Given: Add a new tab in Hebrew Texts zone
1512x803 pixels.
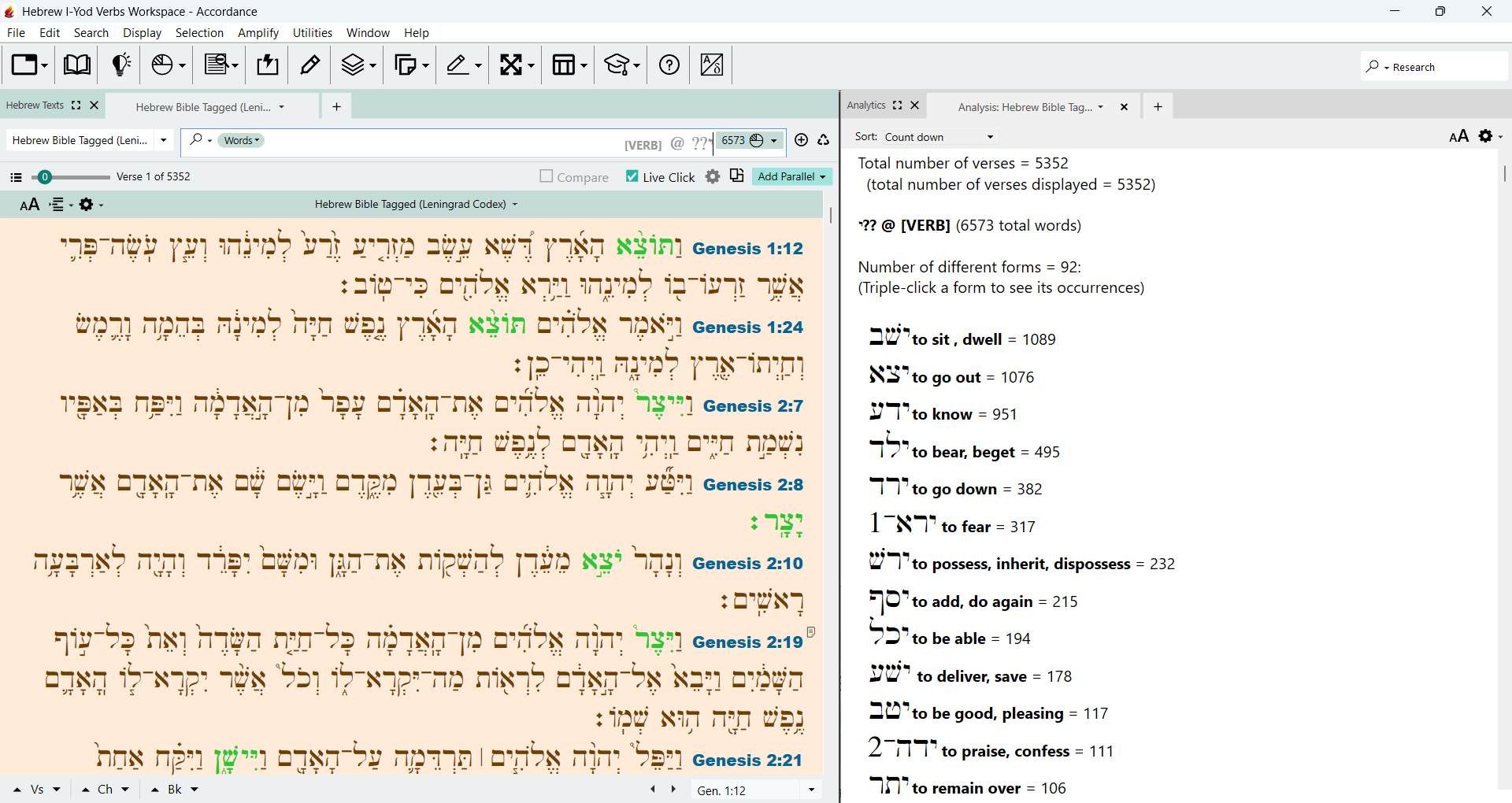Looking at the screenshot, I should coord(336,106).
